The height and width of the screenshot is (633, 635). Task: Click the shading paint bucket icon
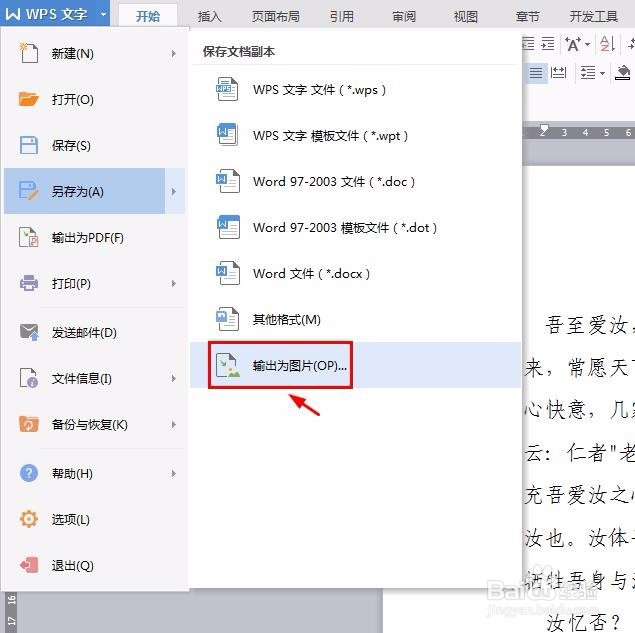[623, 73]
